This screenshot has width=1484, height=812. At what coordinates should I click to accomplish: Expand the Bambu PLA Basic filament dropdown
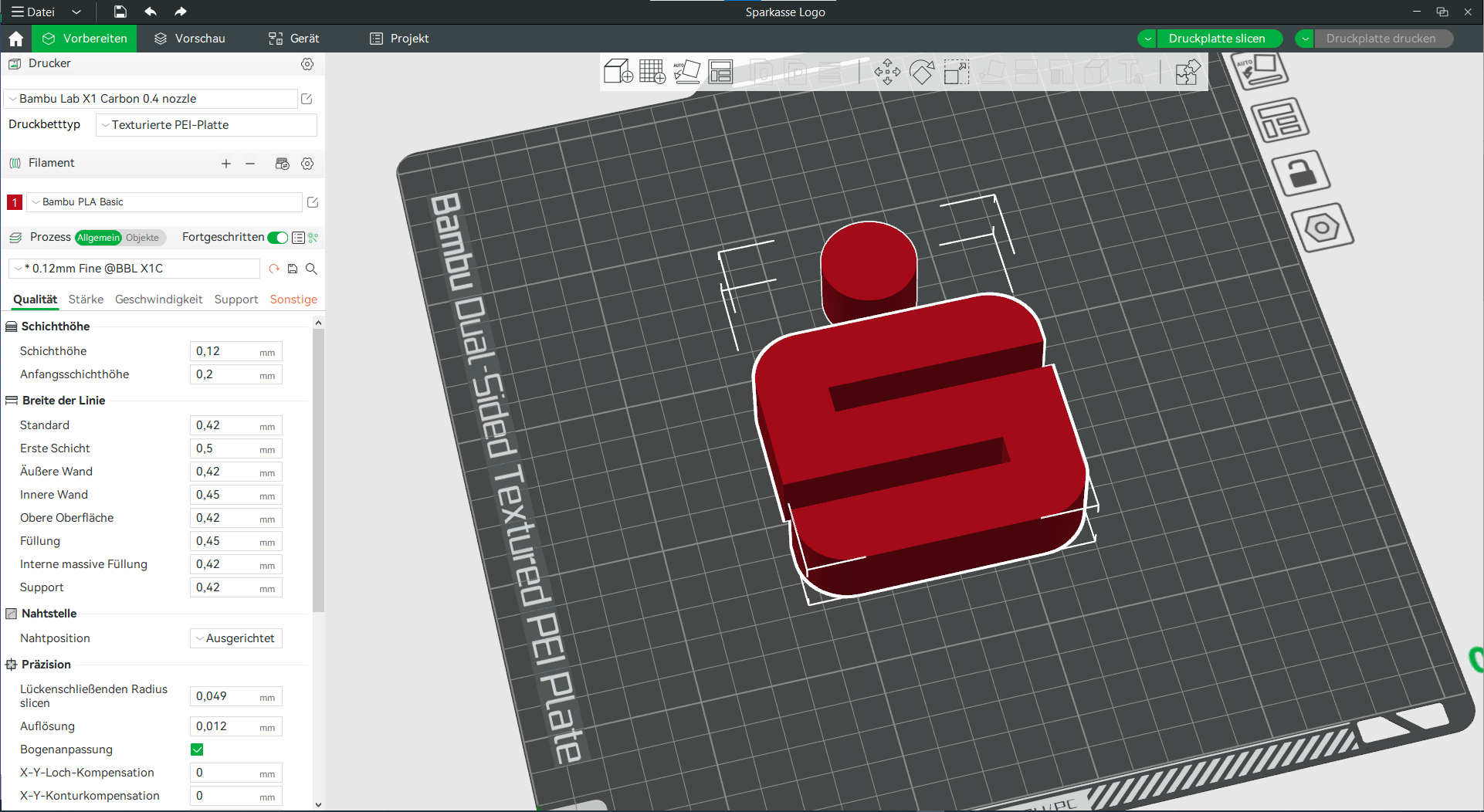click(164, 202)
